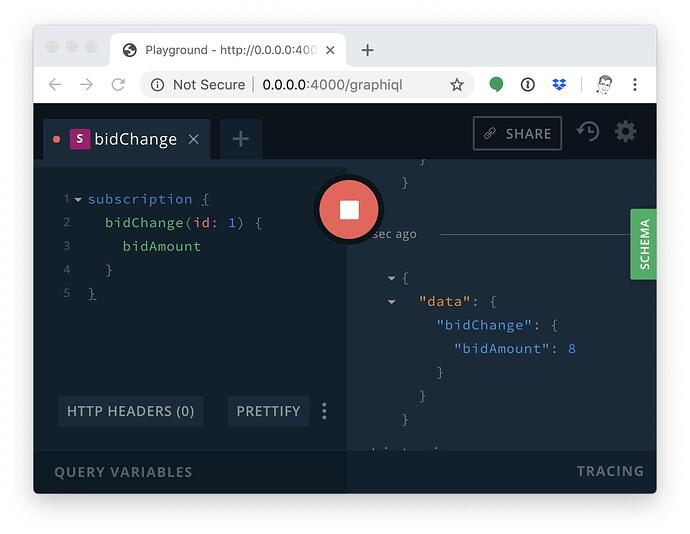Open the Dropbox extension icon
Image resolution: width=690 pixels, height=534 pixels.
pos(559,84)
